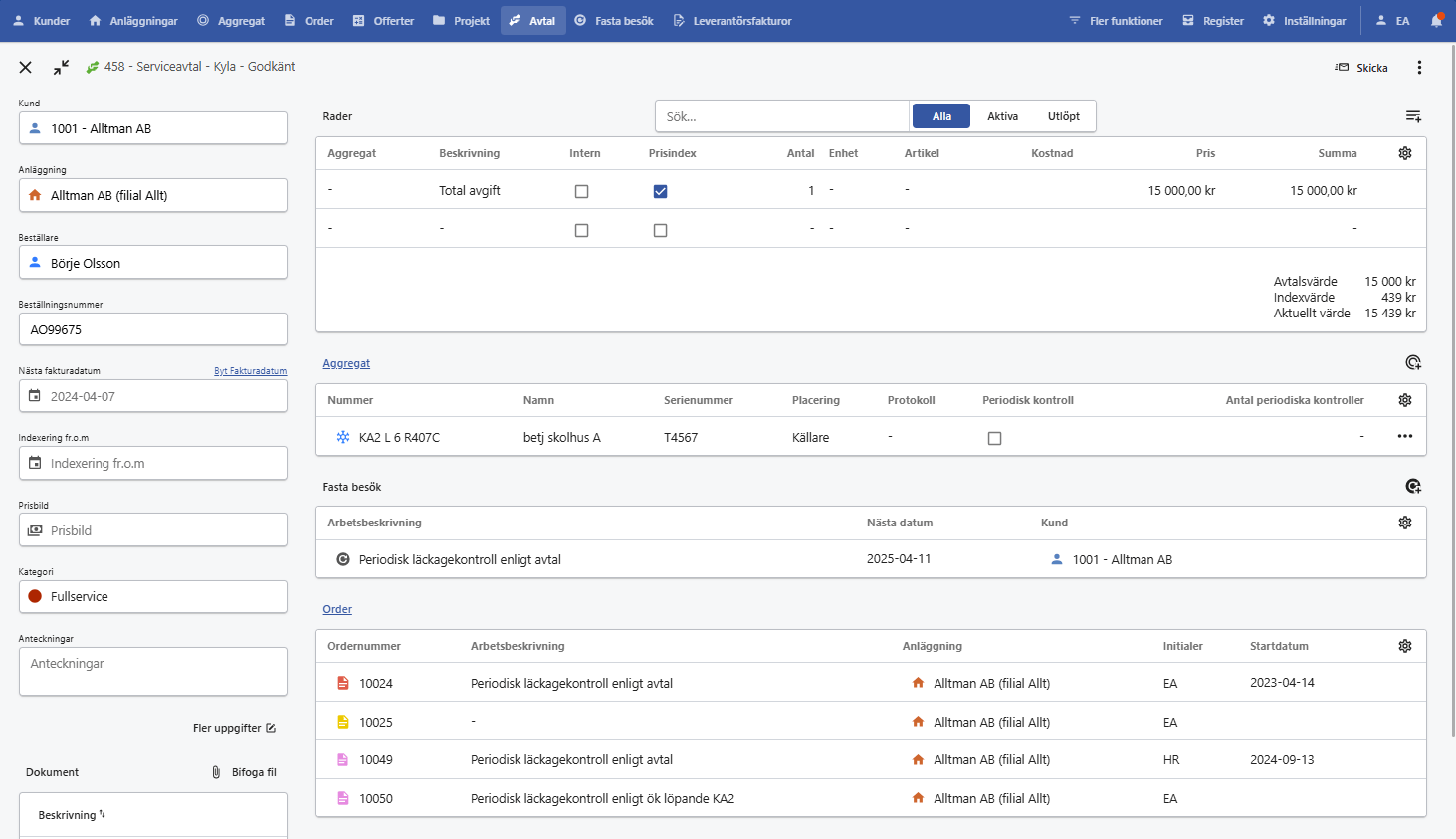Open the three-dot menu next to Skicka
The width and height of the screenshot is (1456, 839).
(x=1419, y=68)
